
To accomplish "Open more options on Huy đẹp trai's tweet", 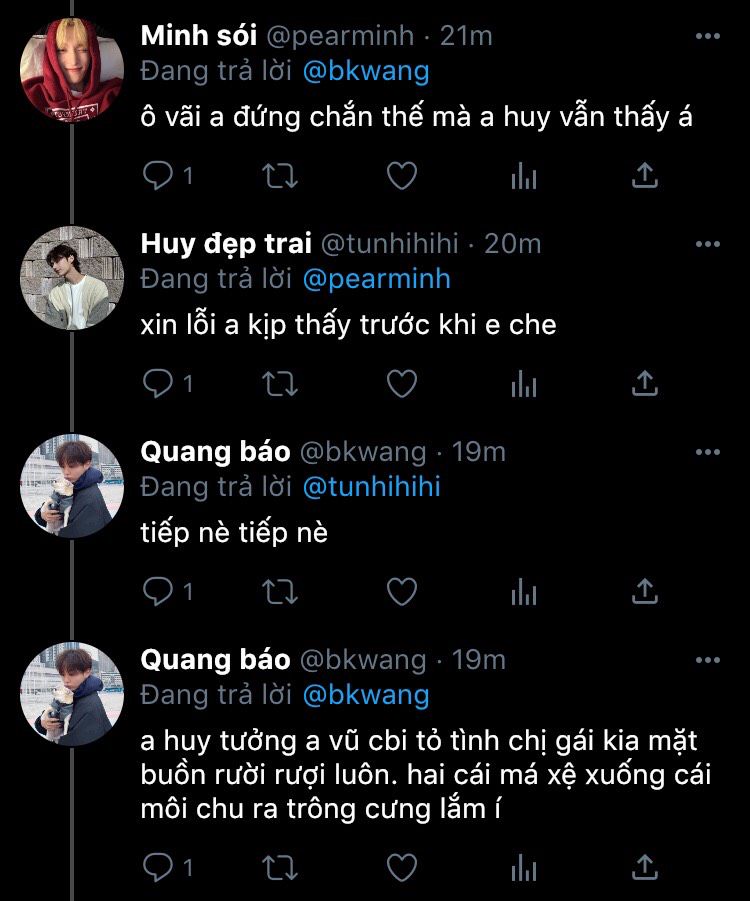I will (x=707, y=244).
